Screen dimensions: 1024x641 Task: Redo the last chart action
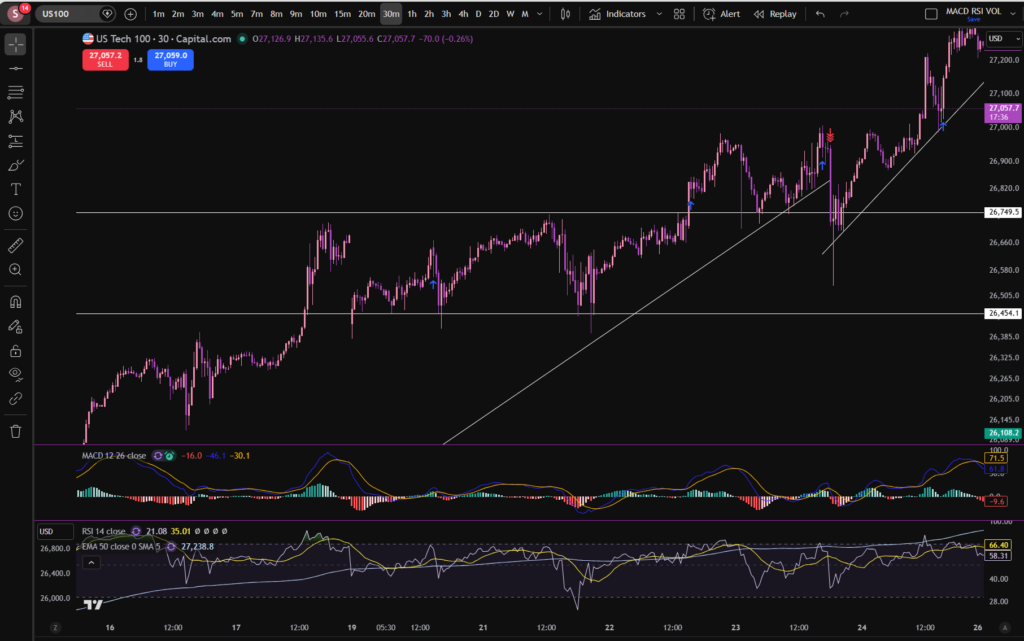click(844, 14)
